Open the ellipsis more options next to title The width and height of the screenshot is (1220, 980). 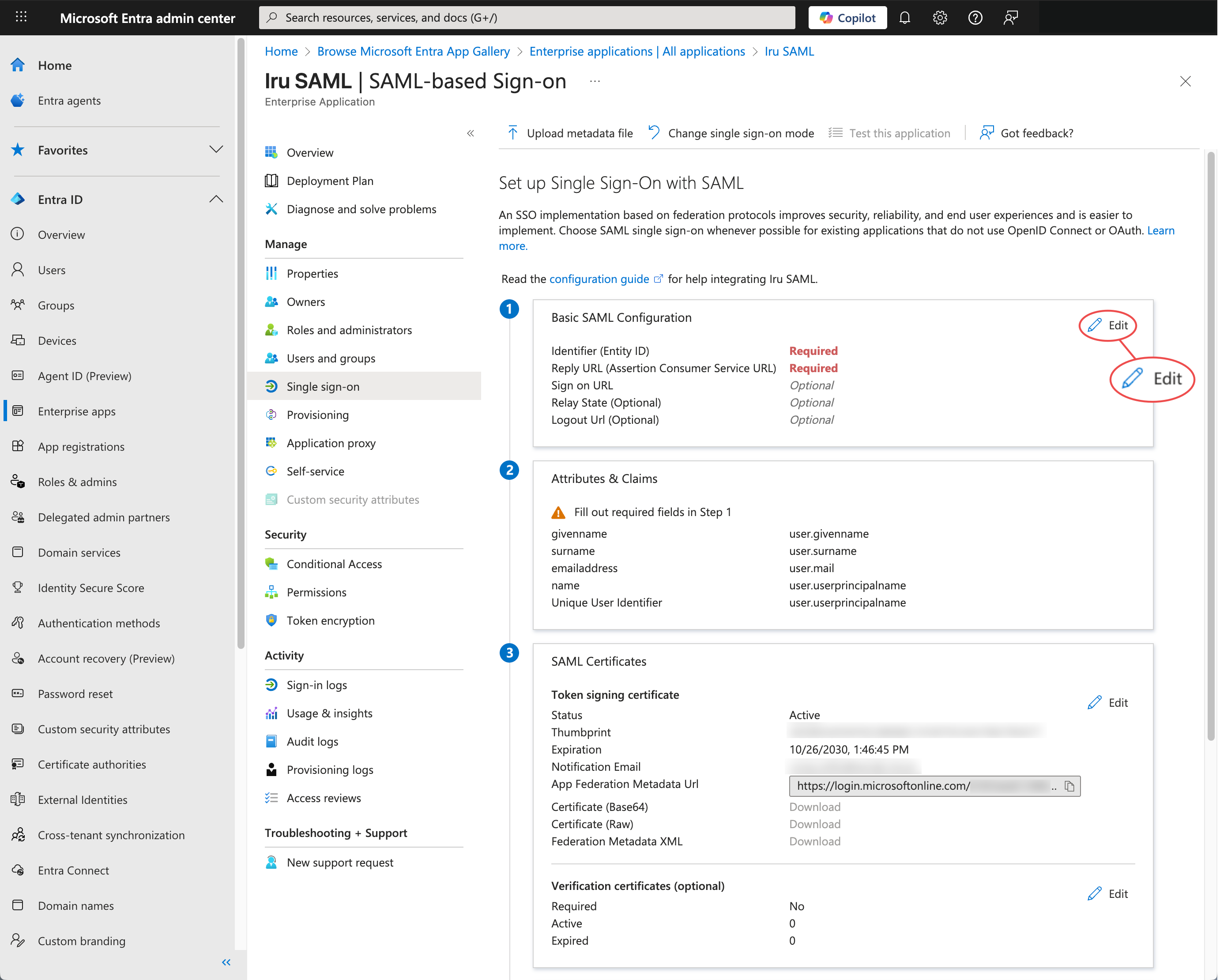(595, 82)
